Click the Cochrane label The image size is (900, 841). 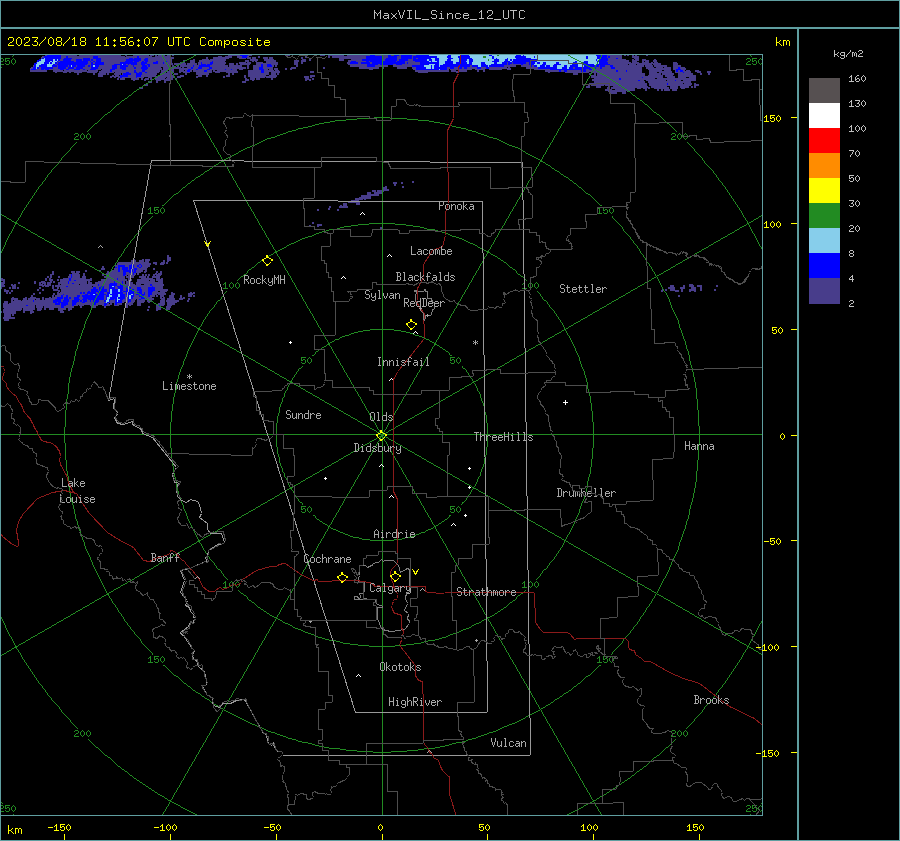(x=327, y=559)
